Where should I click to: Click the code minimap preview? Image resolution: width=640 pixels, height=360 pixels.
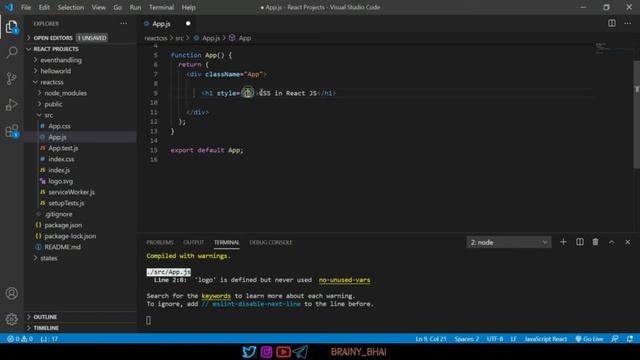click(x=613, y=48)
